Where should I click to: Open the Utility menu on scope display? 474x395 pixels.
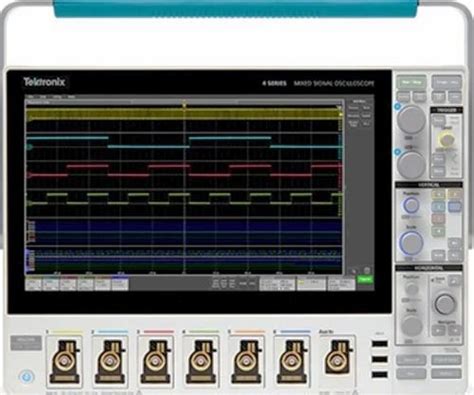(x=57, y=97)
